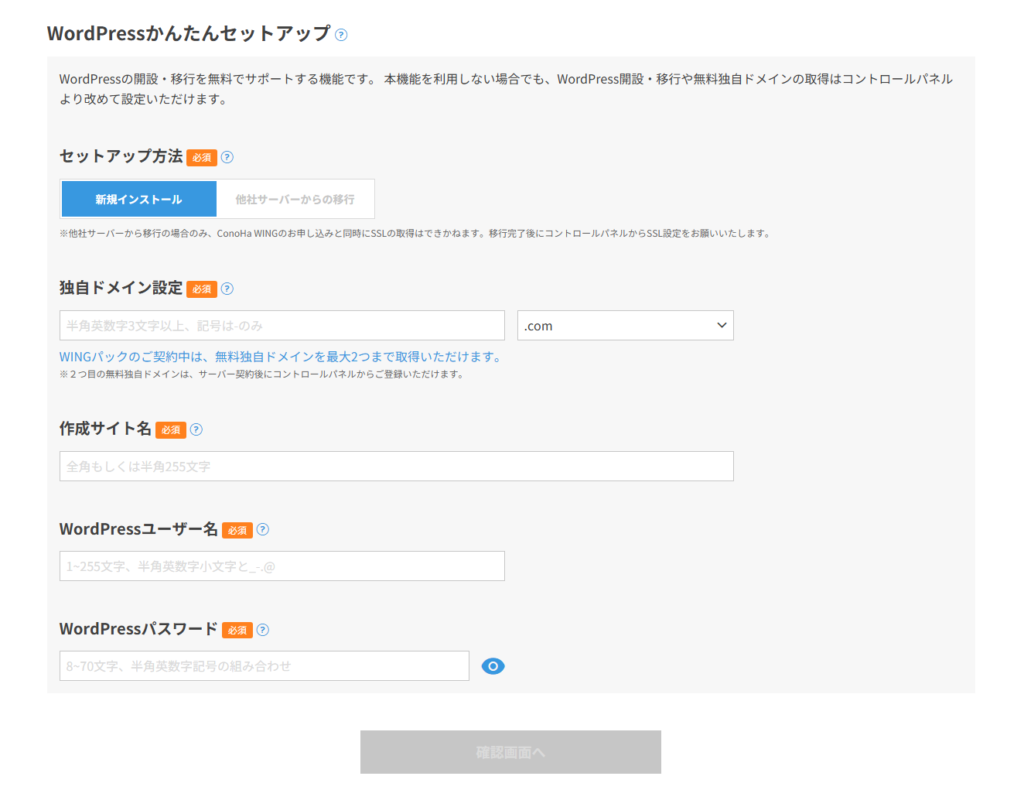Focus the 作成サイト名 site name field
The image size is (1024, 807).
(396, 465)
